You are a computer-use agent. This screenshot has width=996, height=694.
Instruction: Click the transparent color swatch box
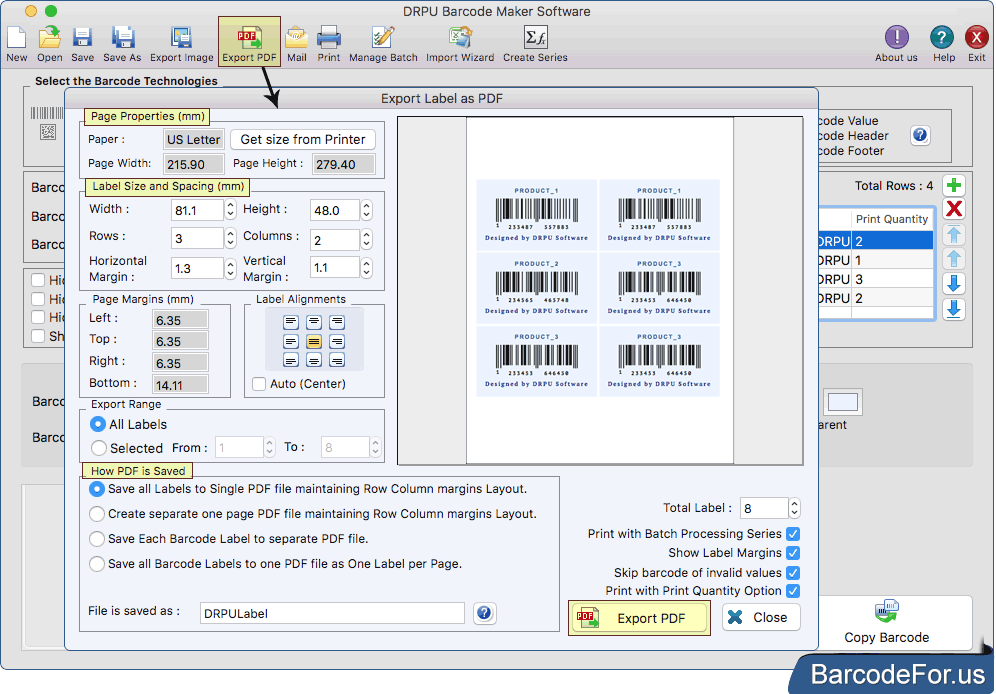coord(843,401)
